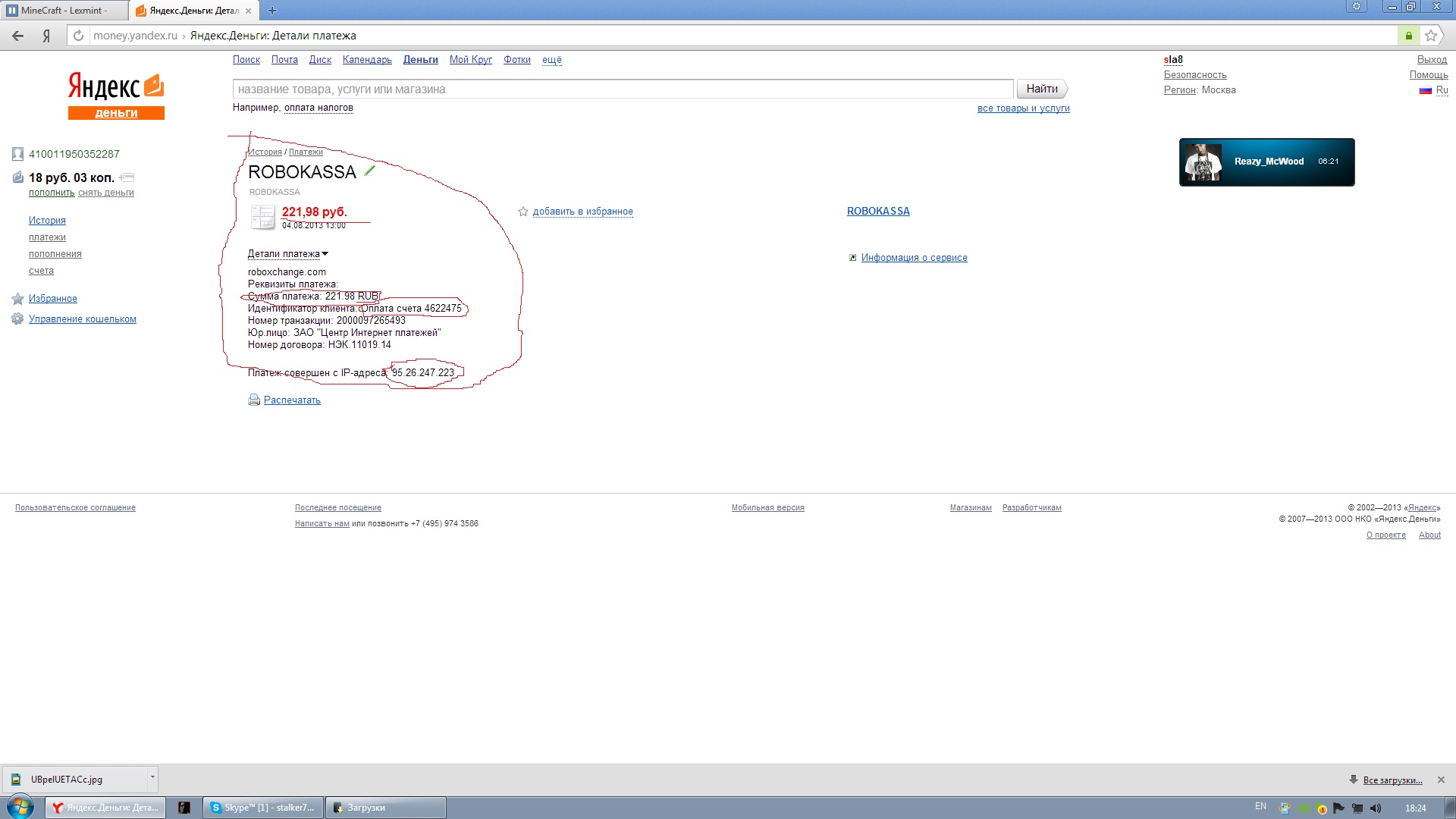The width and height of the screenshot is (1456, 819).
Task: Open Диск in the top service menu
Action: (x=320, y=60)
